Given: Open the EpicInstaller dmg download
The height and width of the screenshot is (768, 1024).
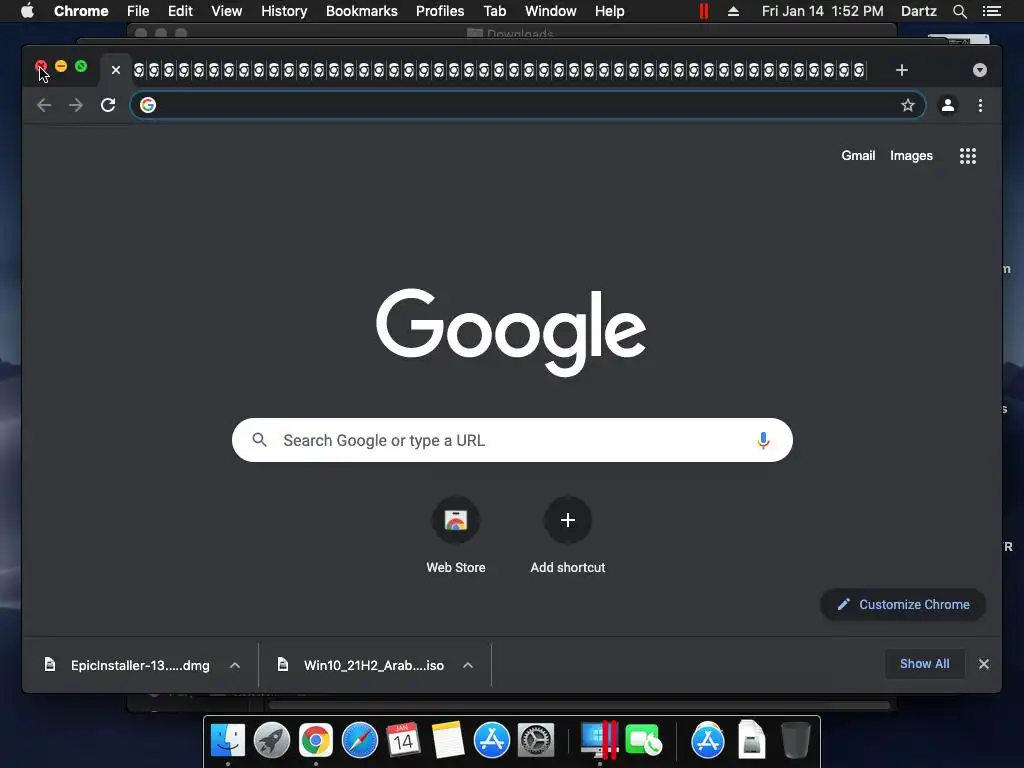Looking at the screenshot, I should coord(128,665).
